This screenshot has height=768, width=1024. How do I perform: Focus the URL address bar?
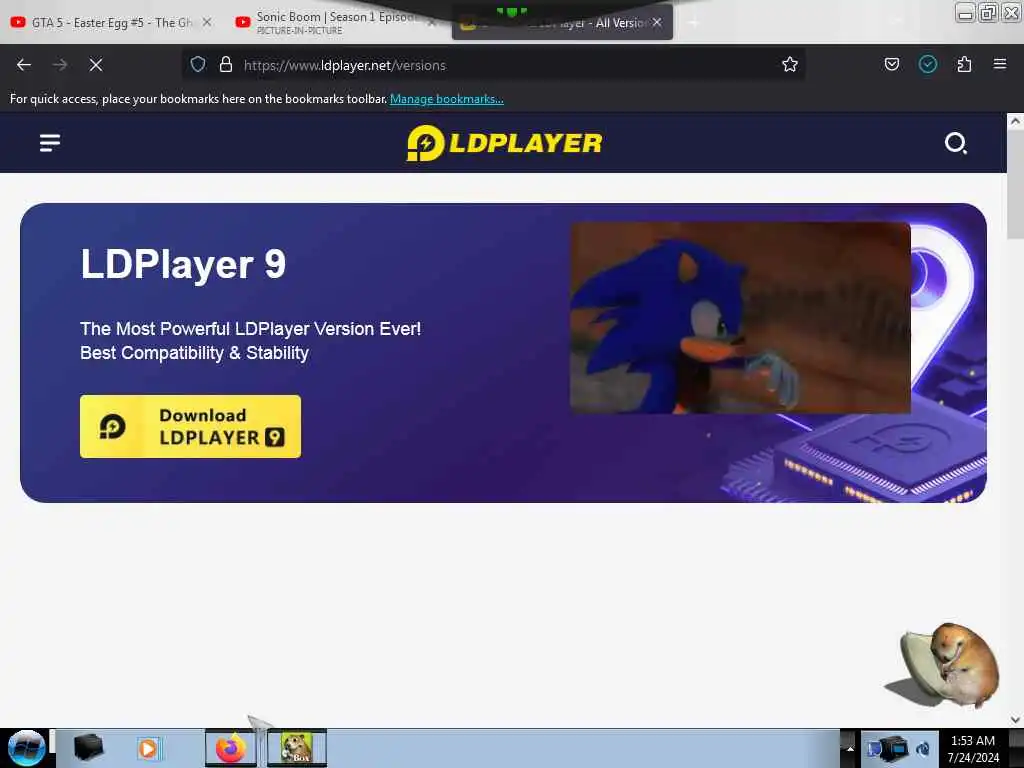pyautogui.click(x=496, y=65)
